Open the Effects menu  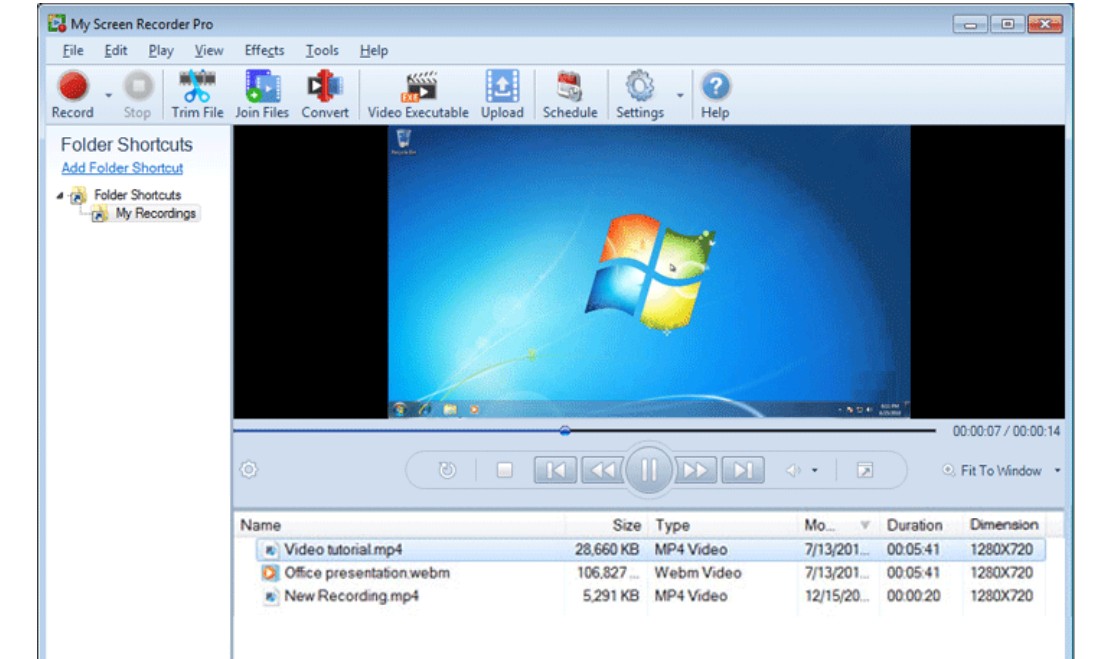tap(264, 50)
